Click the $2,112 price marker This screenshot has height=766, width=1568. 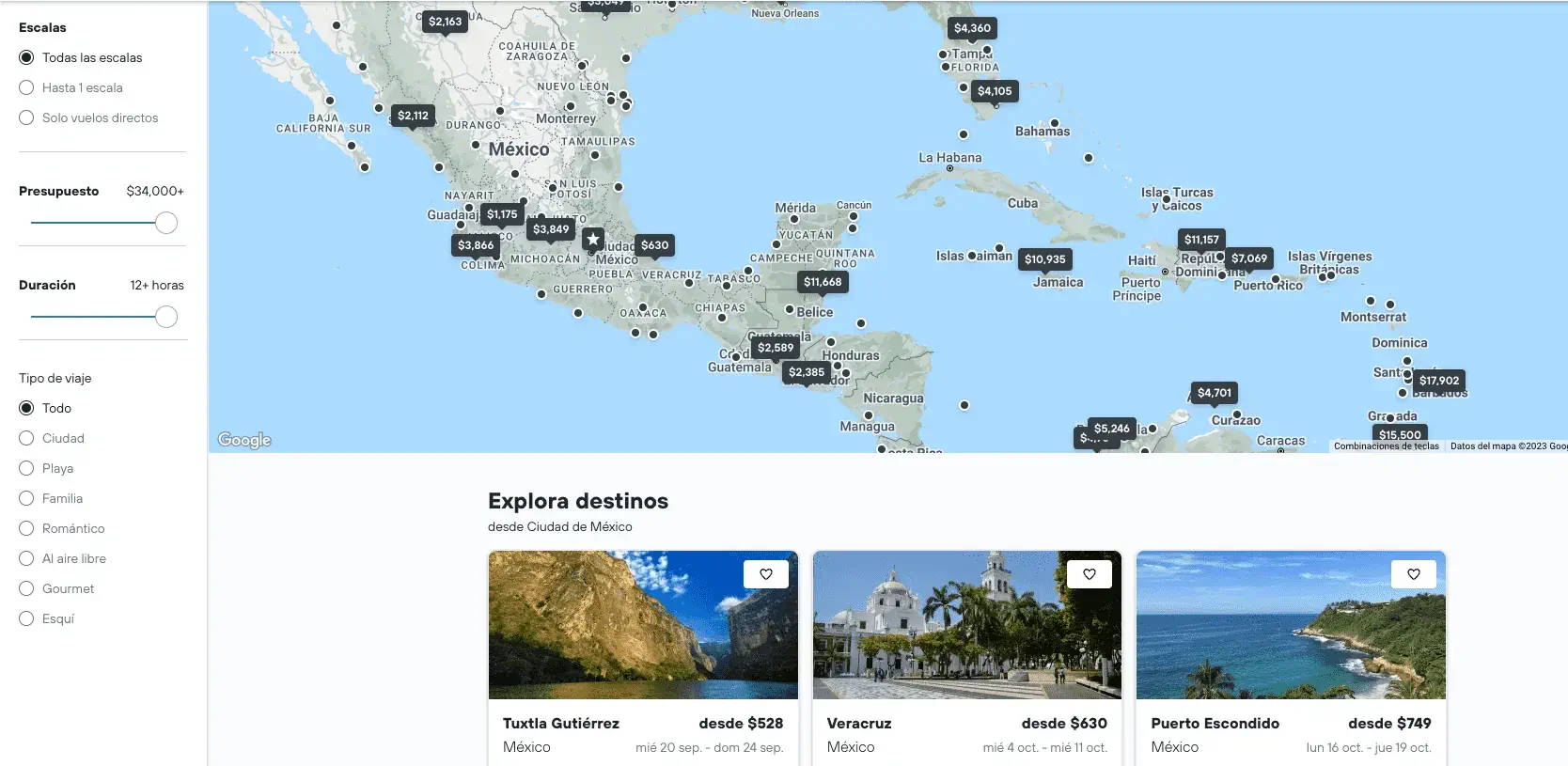pos(413,116)
